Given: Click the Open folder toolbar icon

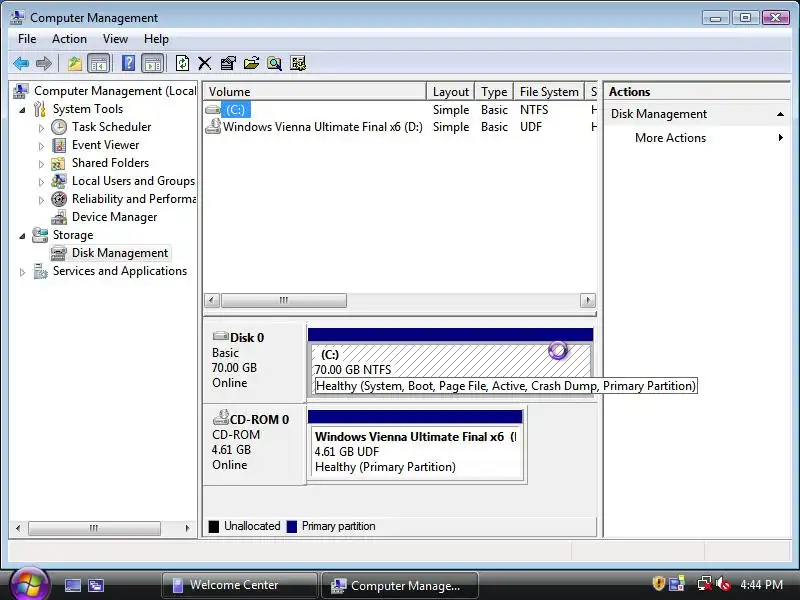Looking at the screenshot, I should point(251,64).
